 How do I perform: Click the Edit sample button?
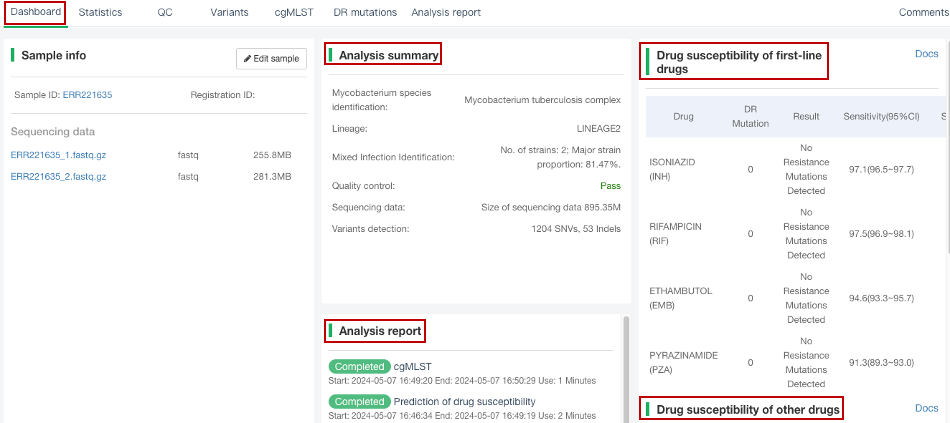coord(271,59)
